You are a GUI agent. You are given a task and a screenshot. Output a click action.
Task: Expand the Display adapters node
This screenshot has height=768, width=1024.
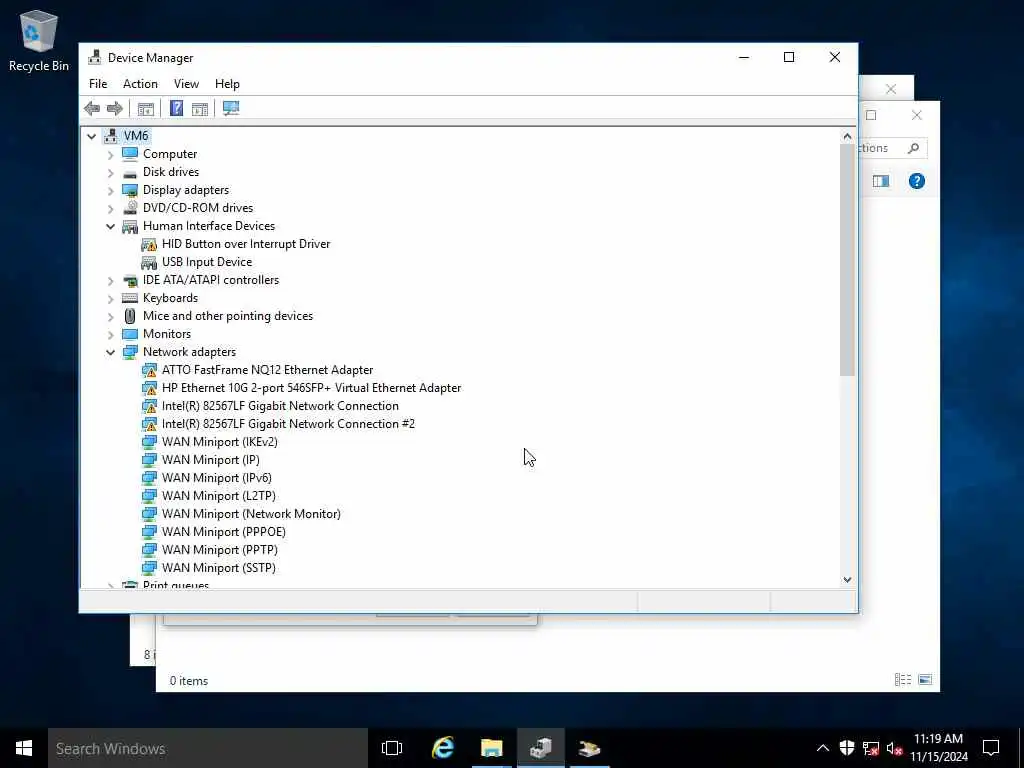pyautogui.click(x=110, y=190)
